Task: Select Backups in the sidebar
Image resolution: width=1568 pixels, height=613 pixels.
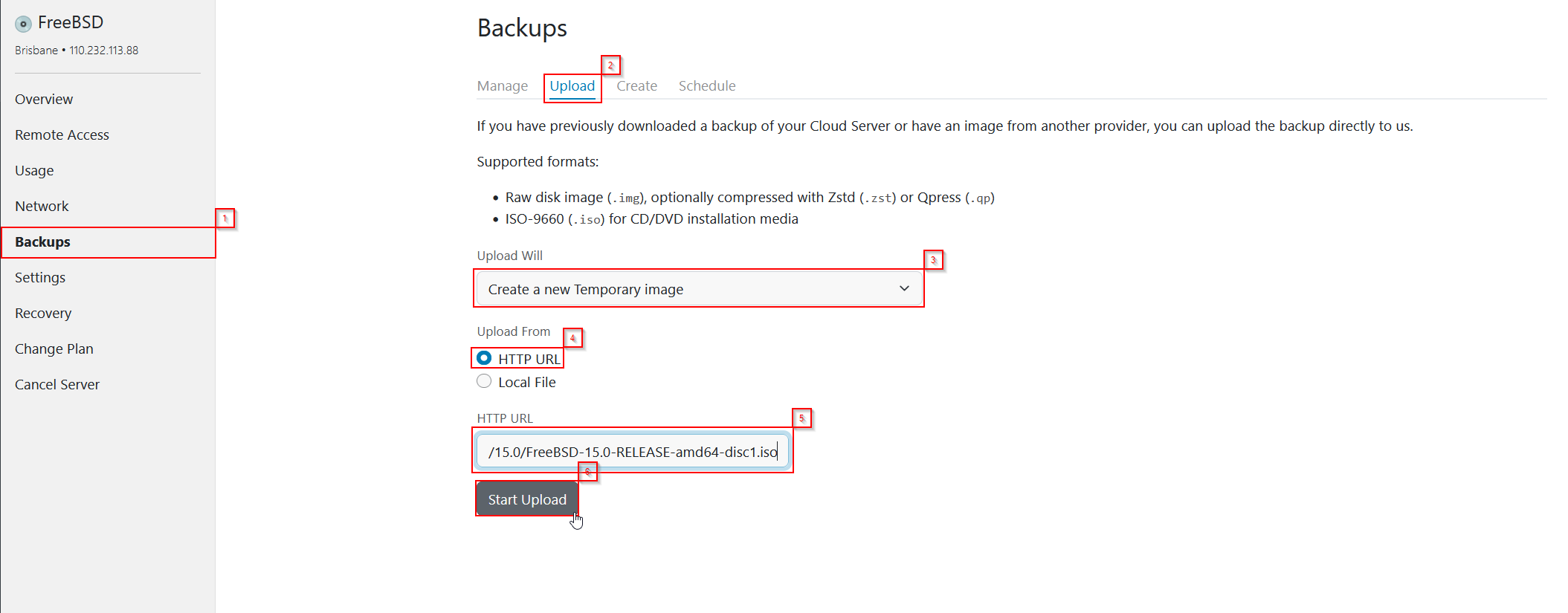Action: (x=43, y=242)
